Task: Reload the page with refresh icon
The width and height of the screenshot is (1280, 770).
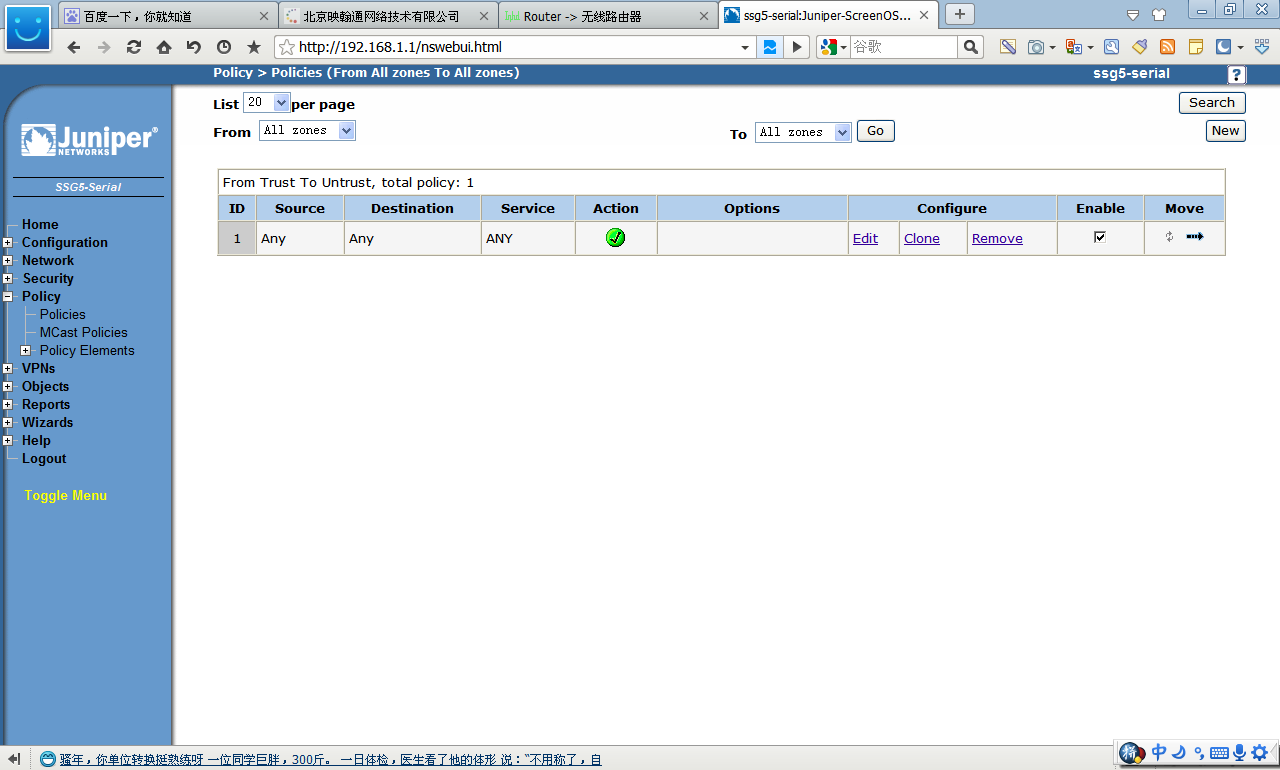Action: click(133, 47)
